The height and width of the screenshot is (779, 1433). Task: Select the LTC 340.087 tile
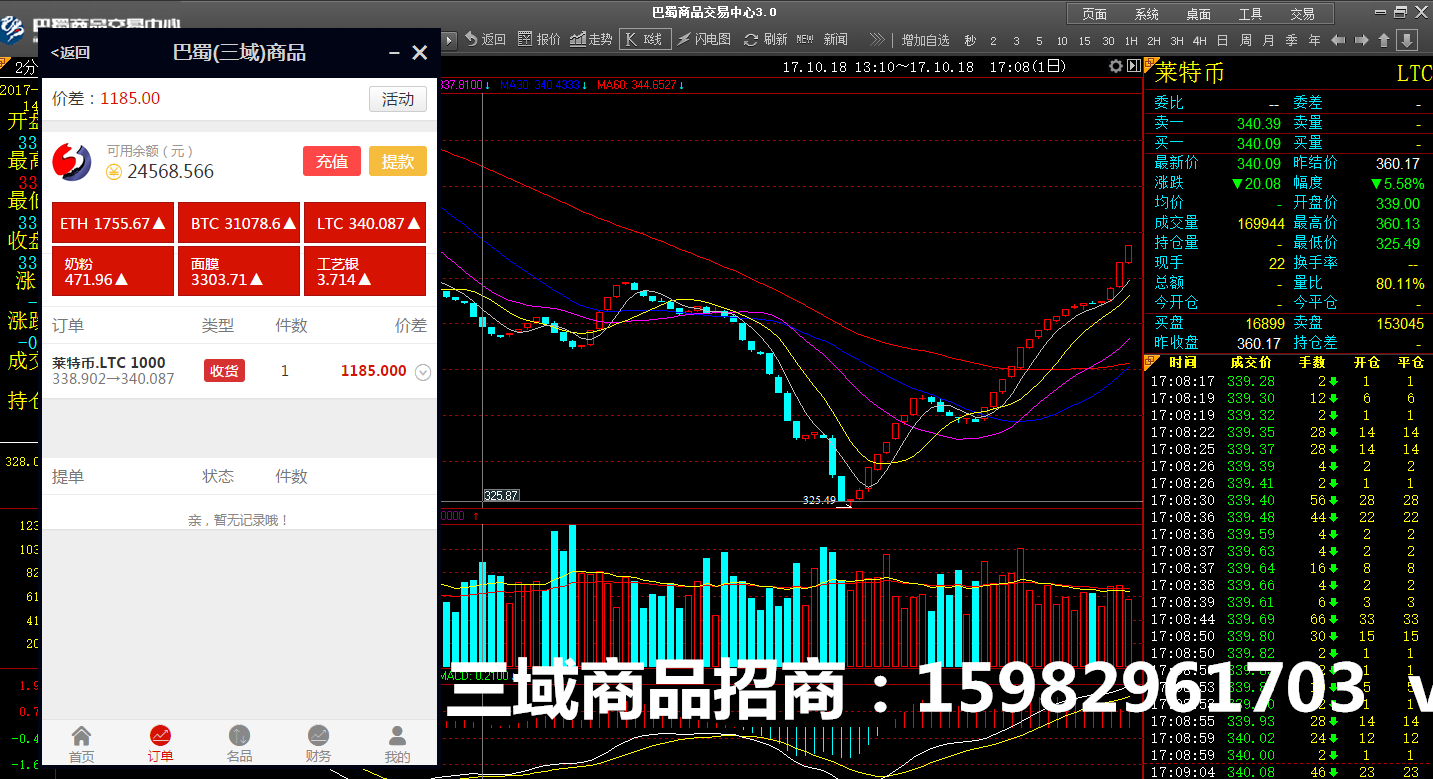pos(365,223)
